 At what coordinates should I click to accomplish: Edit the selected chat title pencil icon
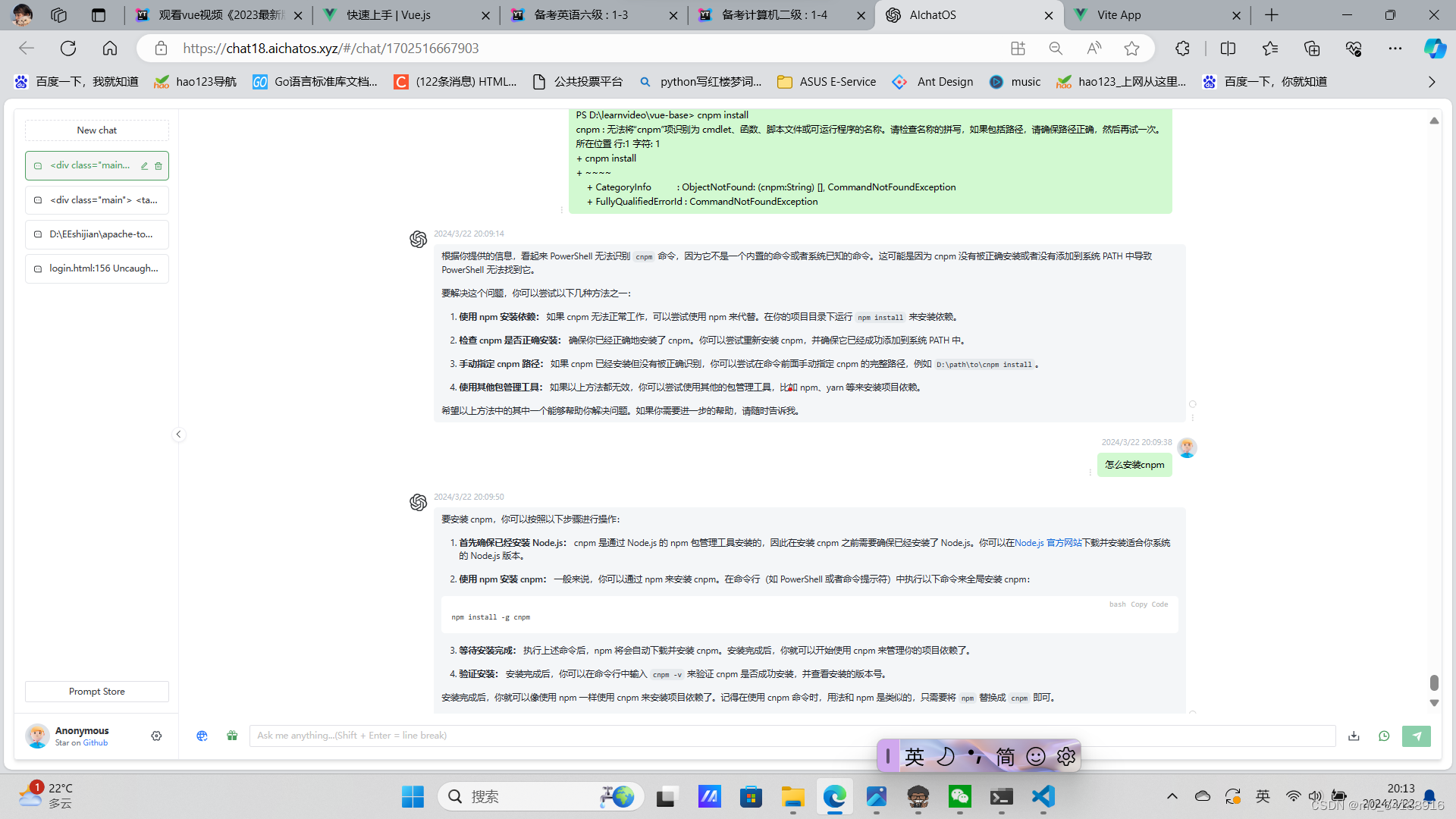click(x=144, y=166)
